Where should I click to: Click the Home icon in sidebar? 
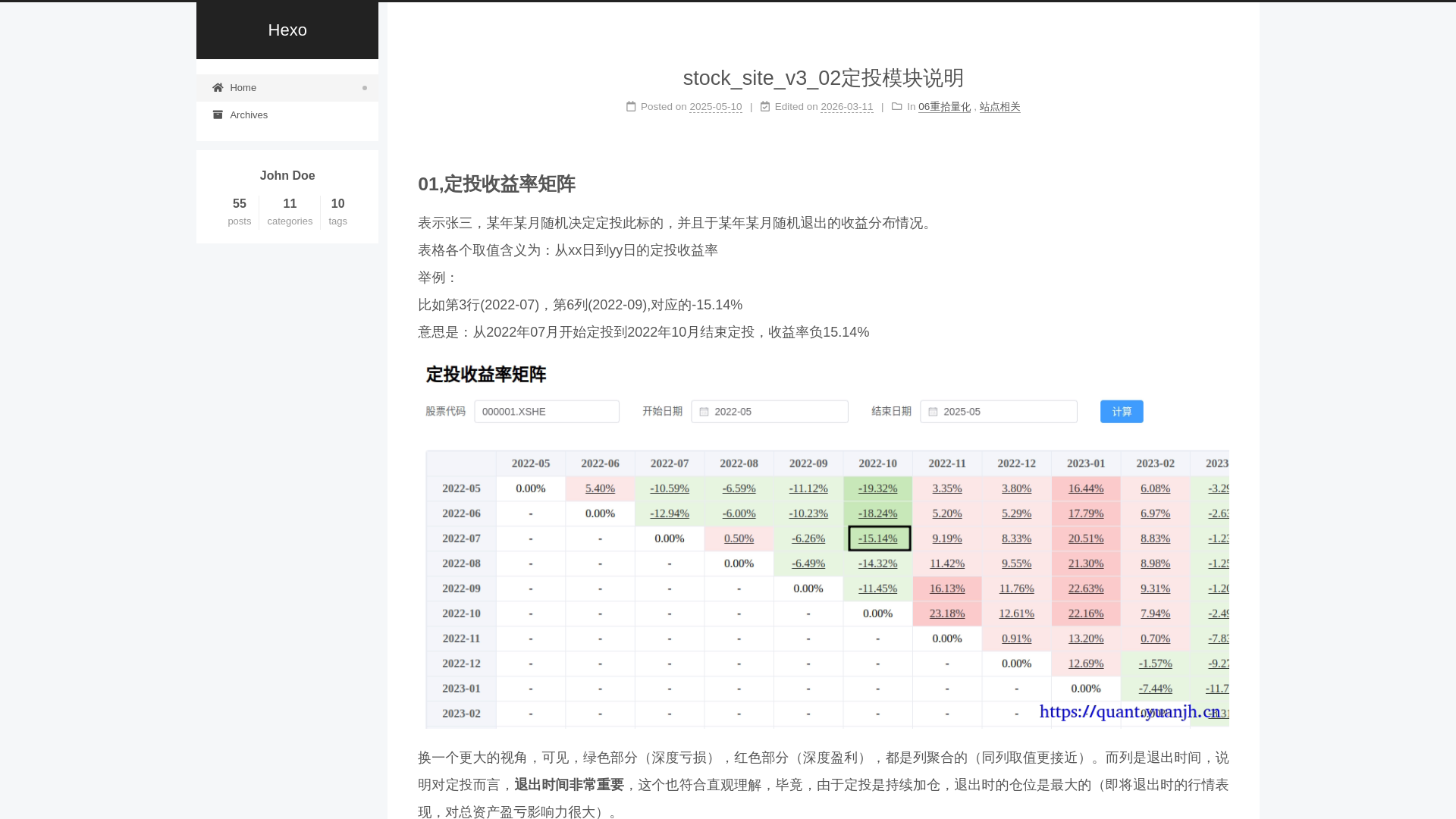tap(218, 88)
